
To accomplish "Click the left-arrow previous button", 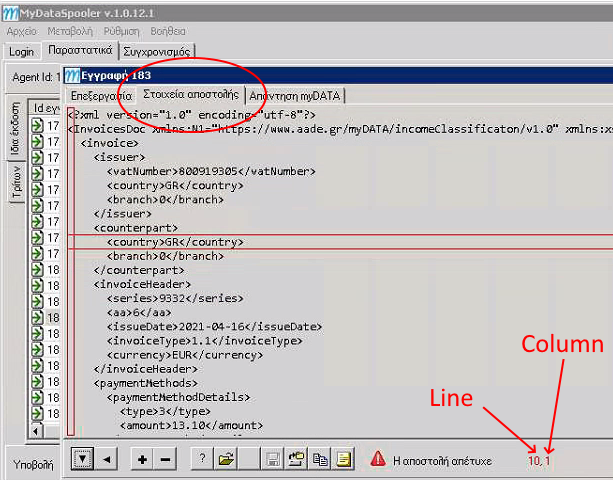I will [106, 459].
